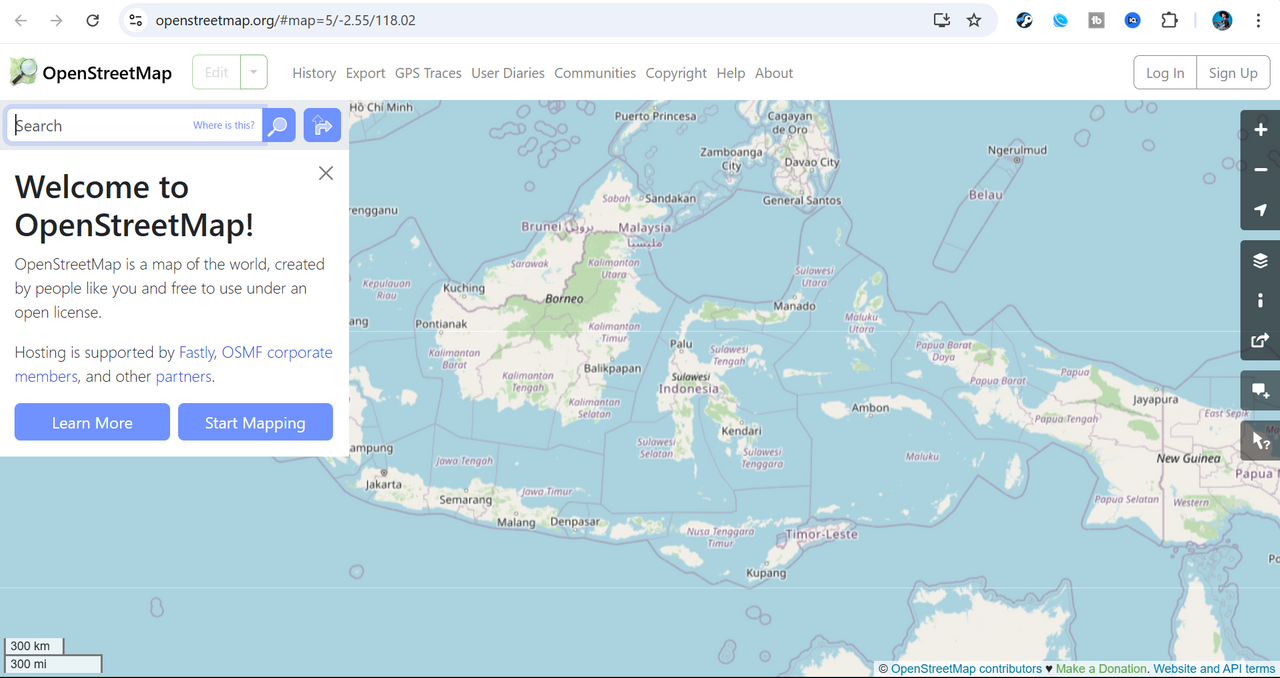Viewport: 1280px width, 678px height.
Task: Click the Learn More button
Action: pos(92,422)
